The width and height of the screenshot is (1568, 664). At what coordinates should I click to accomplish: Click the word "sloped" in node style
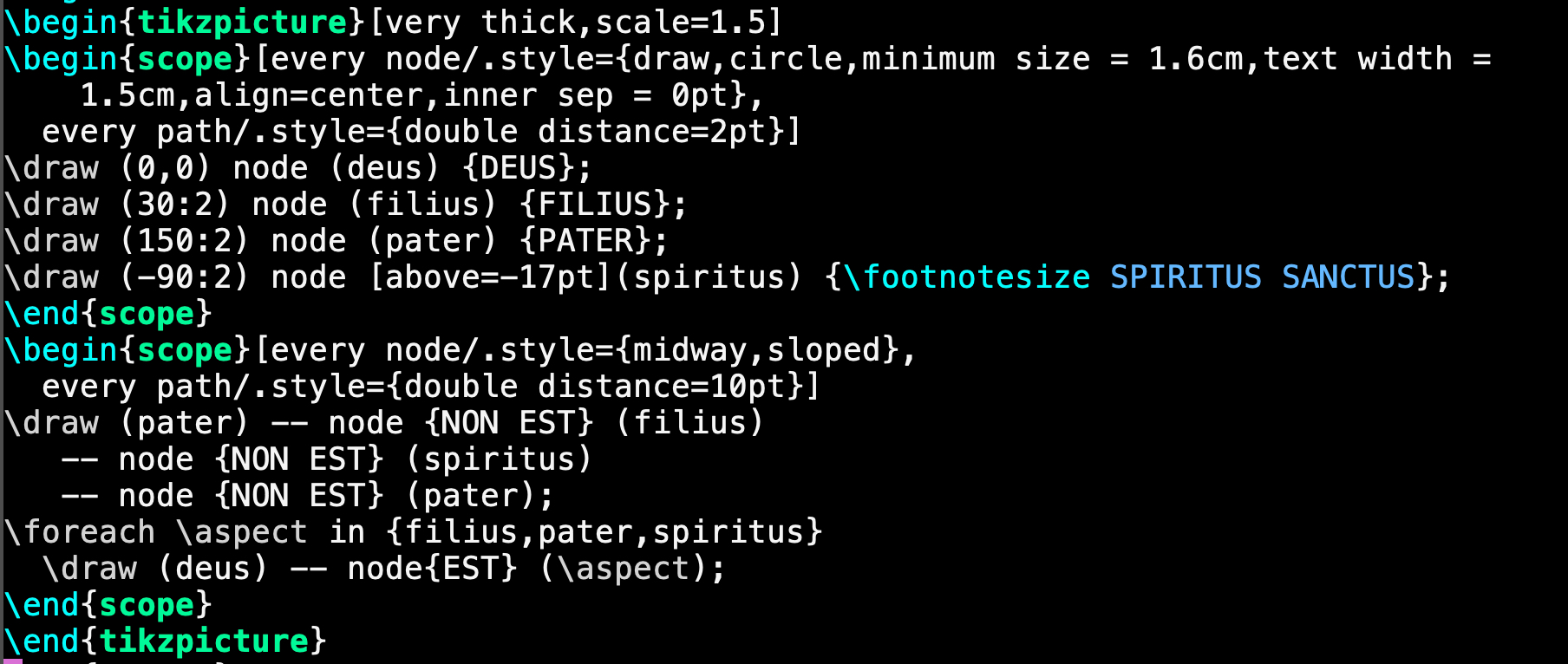(833, 350)
